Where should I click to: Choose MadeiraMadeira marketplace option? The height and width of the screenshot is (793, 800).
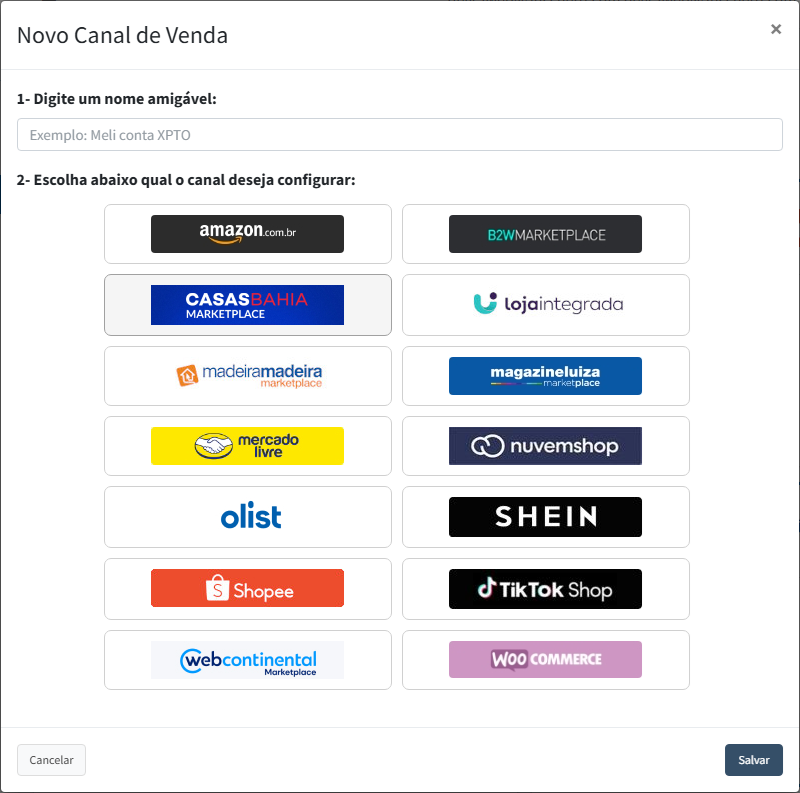(247, 375)
